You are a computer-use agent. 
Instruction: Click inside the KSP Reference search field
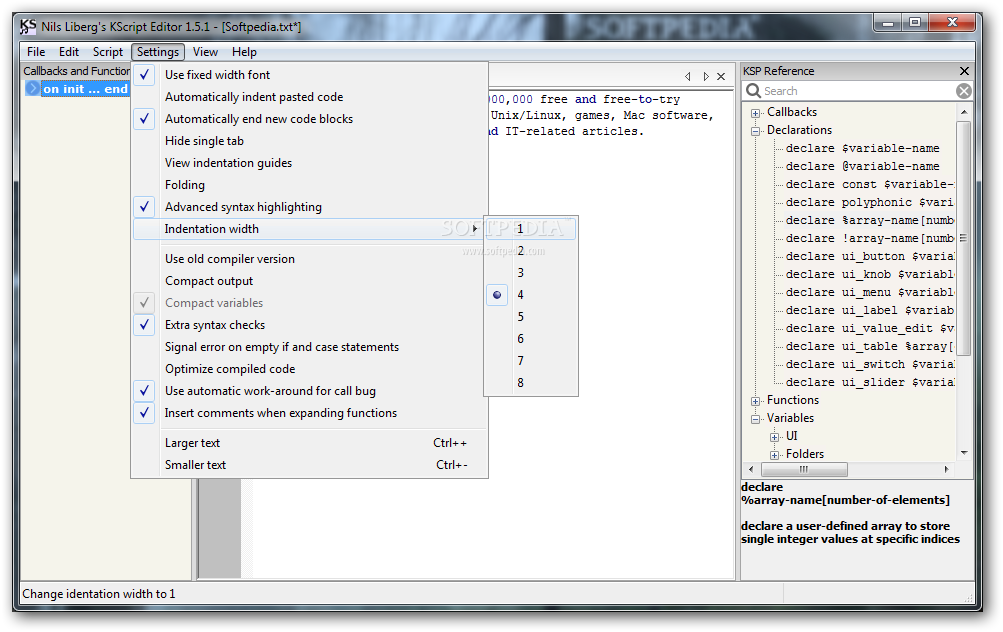857,91
